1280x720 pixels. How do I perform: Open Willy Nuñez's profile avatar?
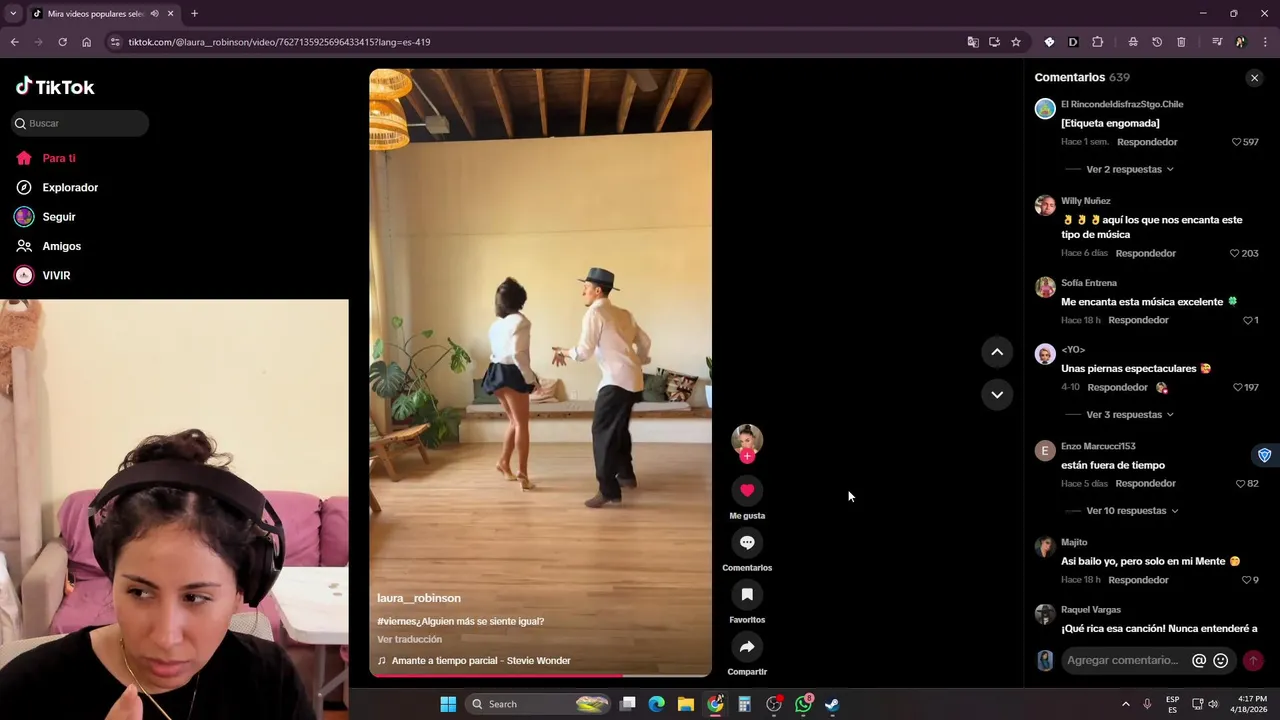1045,205
